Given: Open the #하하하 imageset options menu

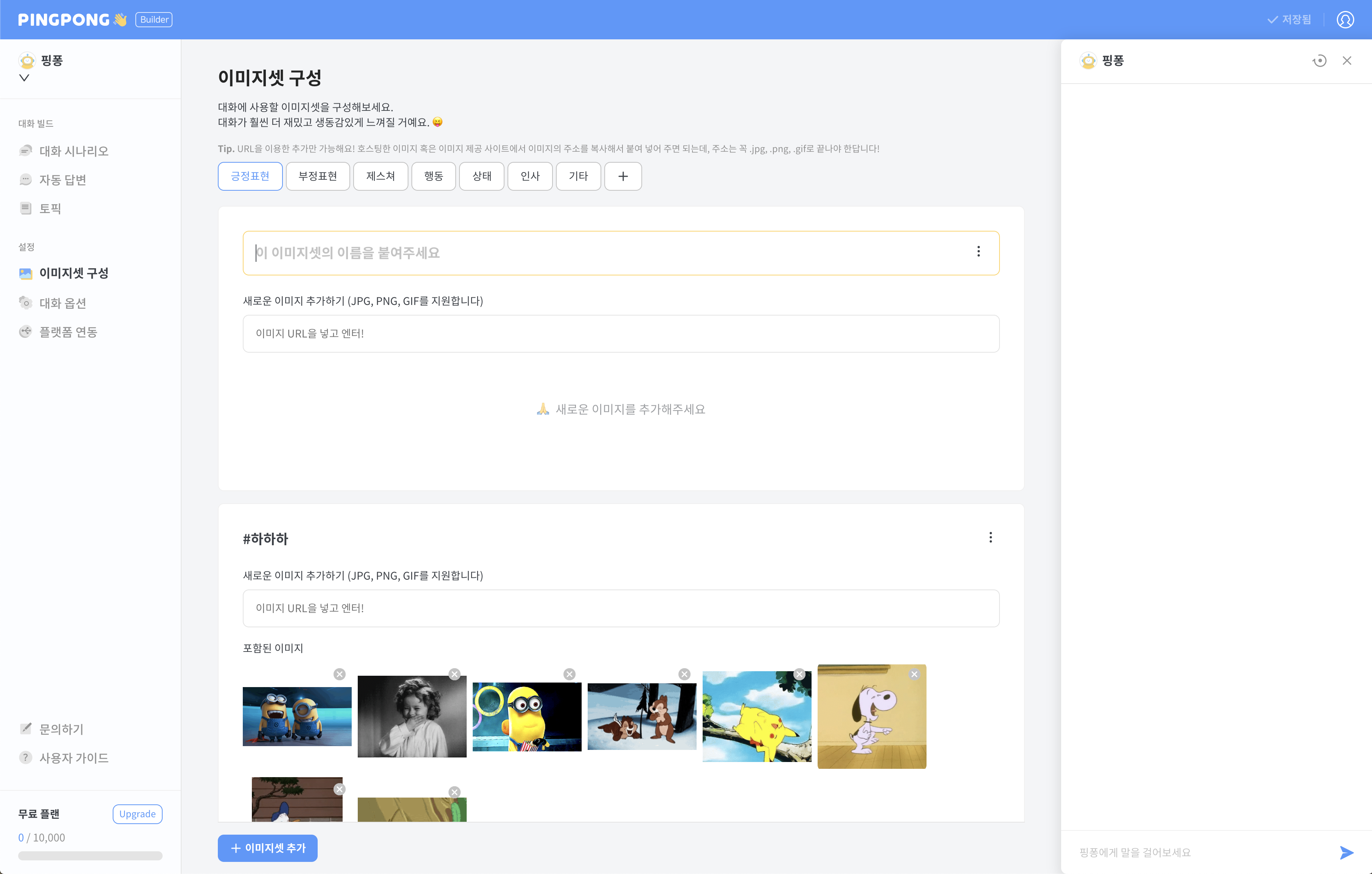Looking at the screenshot, I should (990, 537).
